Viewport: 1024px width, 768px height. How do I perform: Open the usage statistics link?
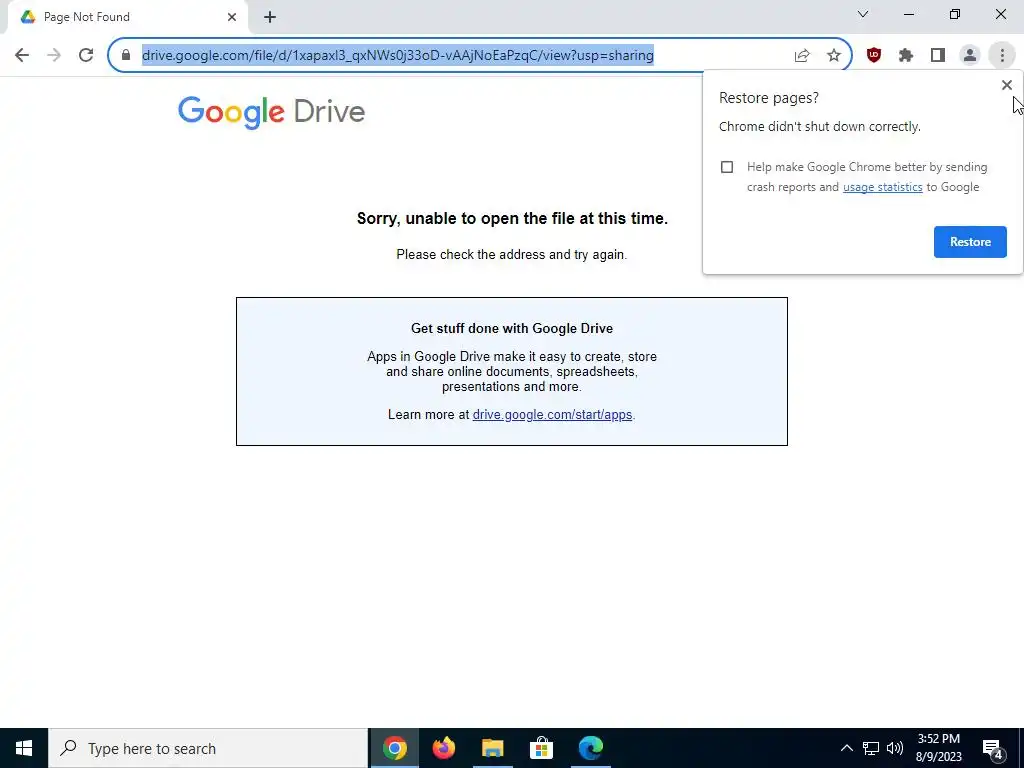pyautogui.click(x=882, y=187)
